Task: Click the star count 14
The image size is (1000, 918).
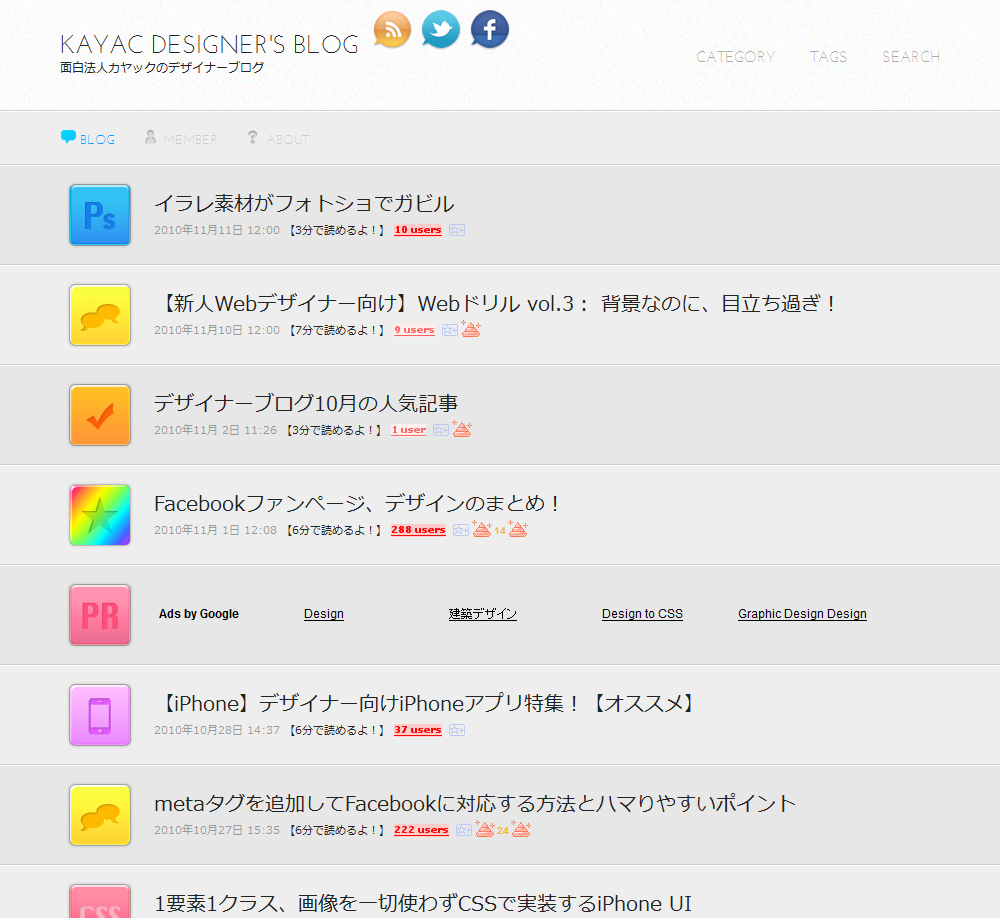Action: click(x=500, y=530)
